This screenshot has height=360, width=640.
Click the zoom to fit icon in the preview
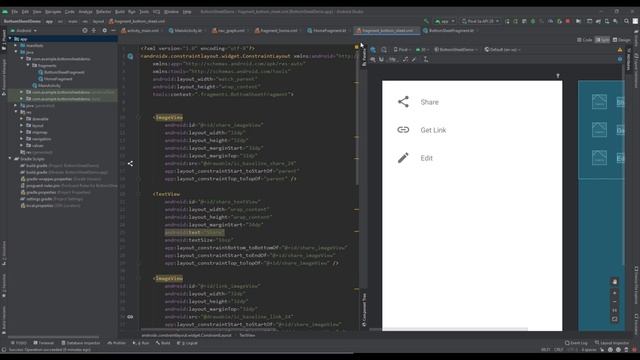click(615, 319)
